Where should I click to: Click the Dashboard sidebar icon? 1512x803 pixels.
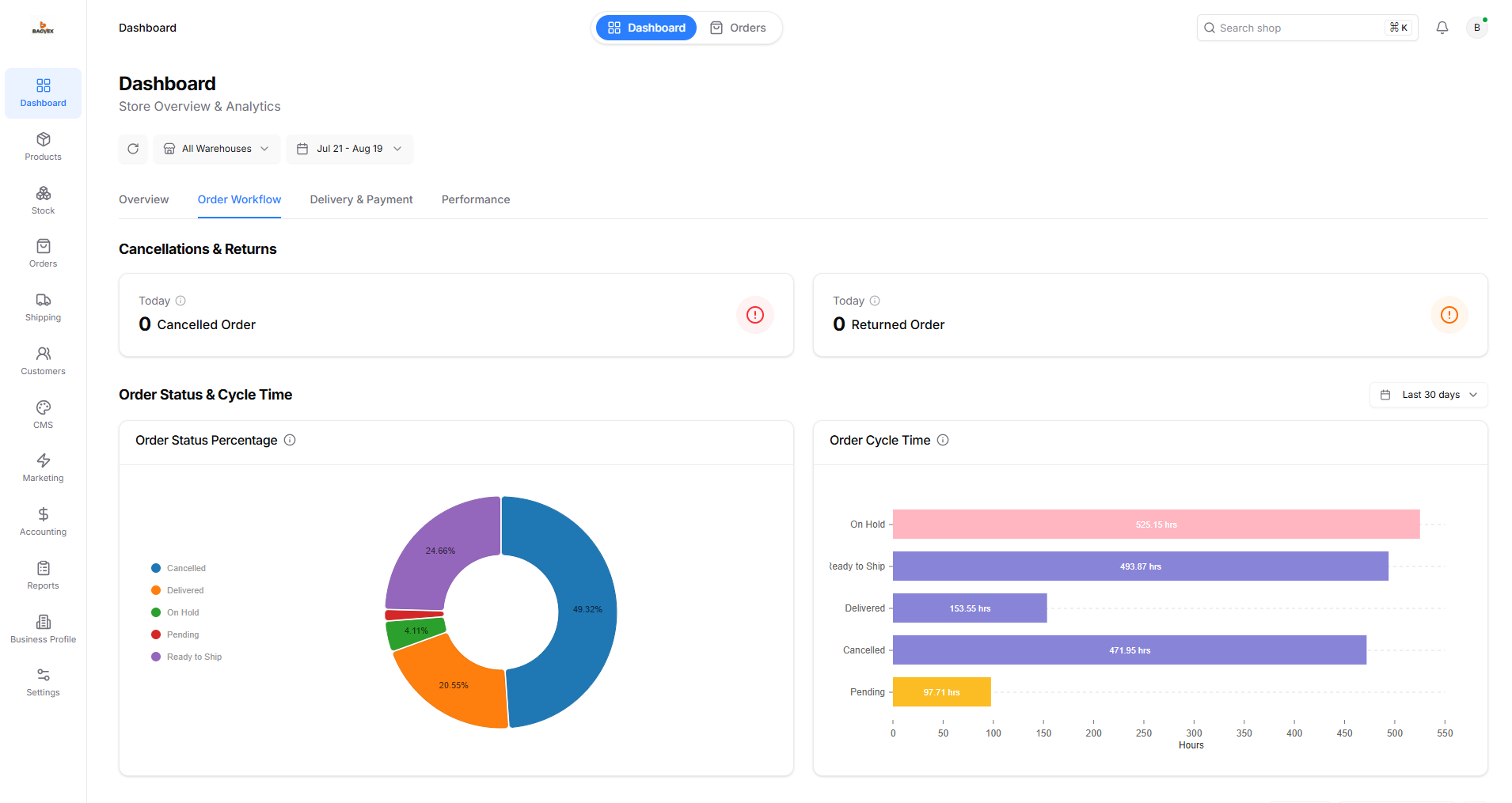(44, 93)
